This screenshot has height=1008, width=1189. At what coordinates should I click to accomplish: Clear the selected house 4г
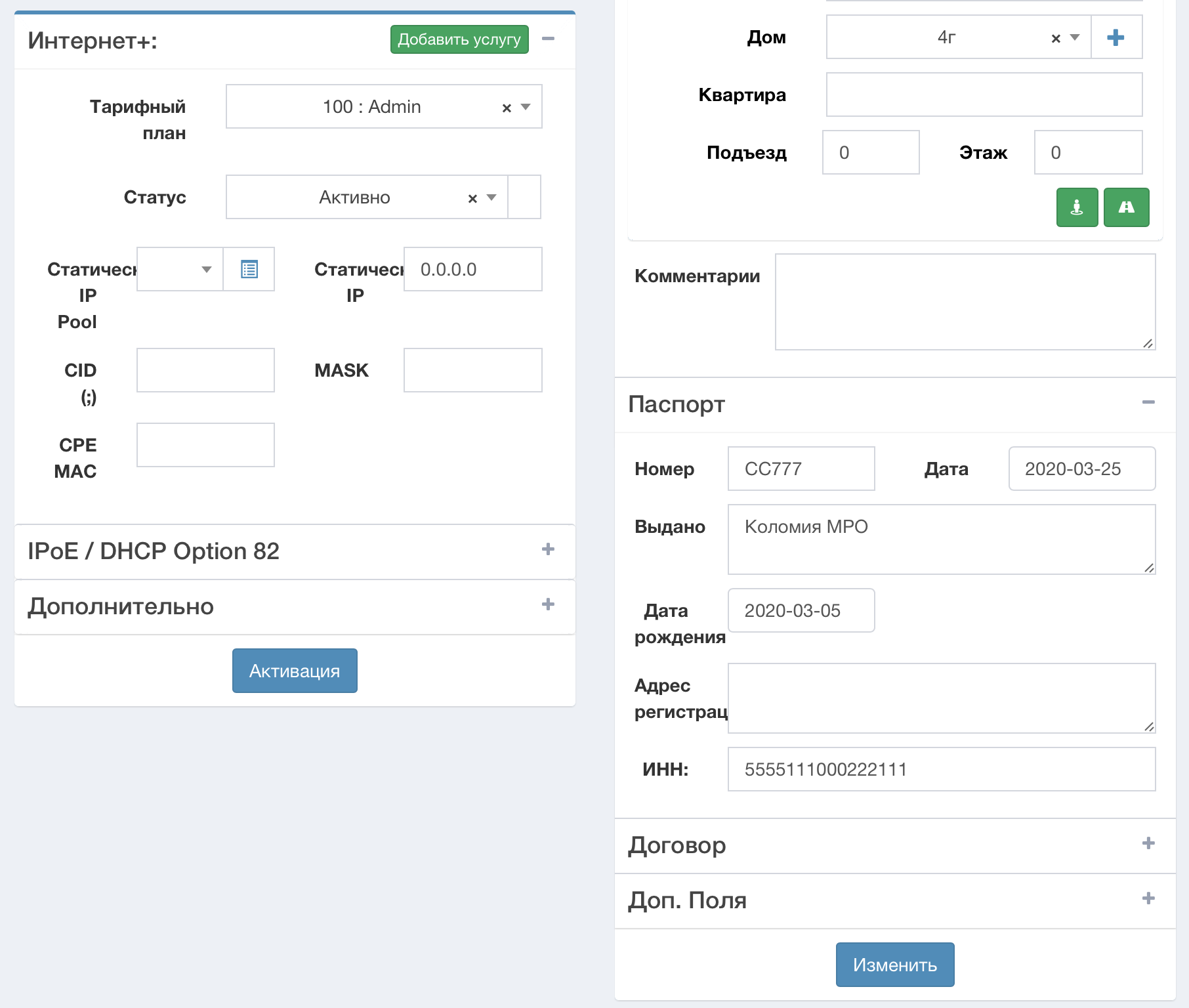1055,39
